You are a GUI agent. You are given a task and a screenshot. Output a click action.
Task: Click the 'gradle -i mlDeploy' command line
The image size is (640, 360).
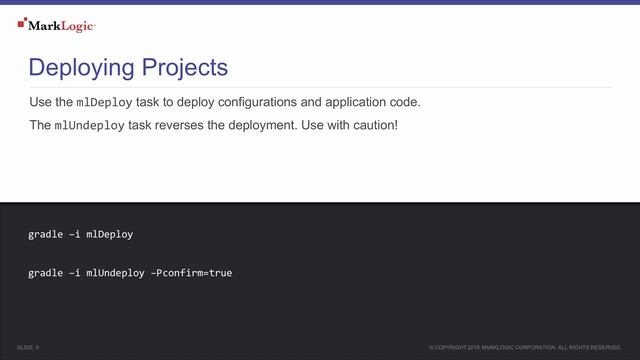click(x=80, y=235)
